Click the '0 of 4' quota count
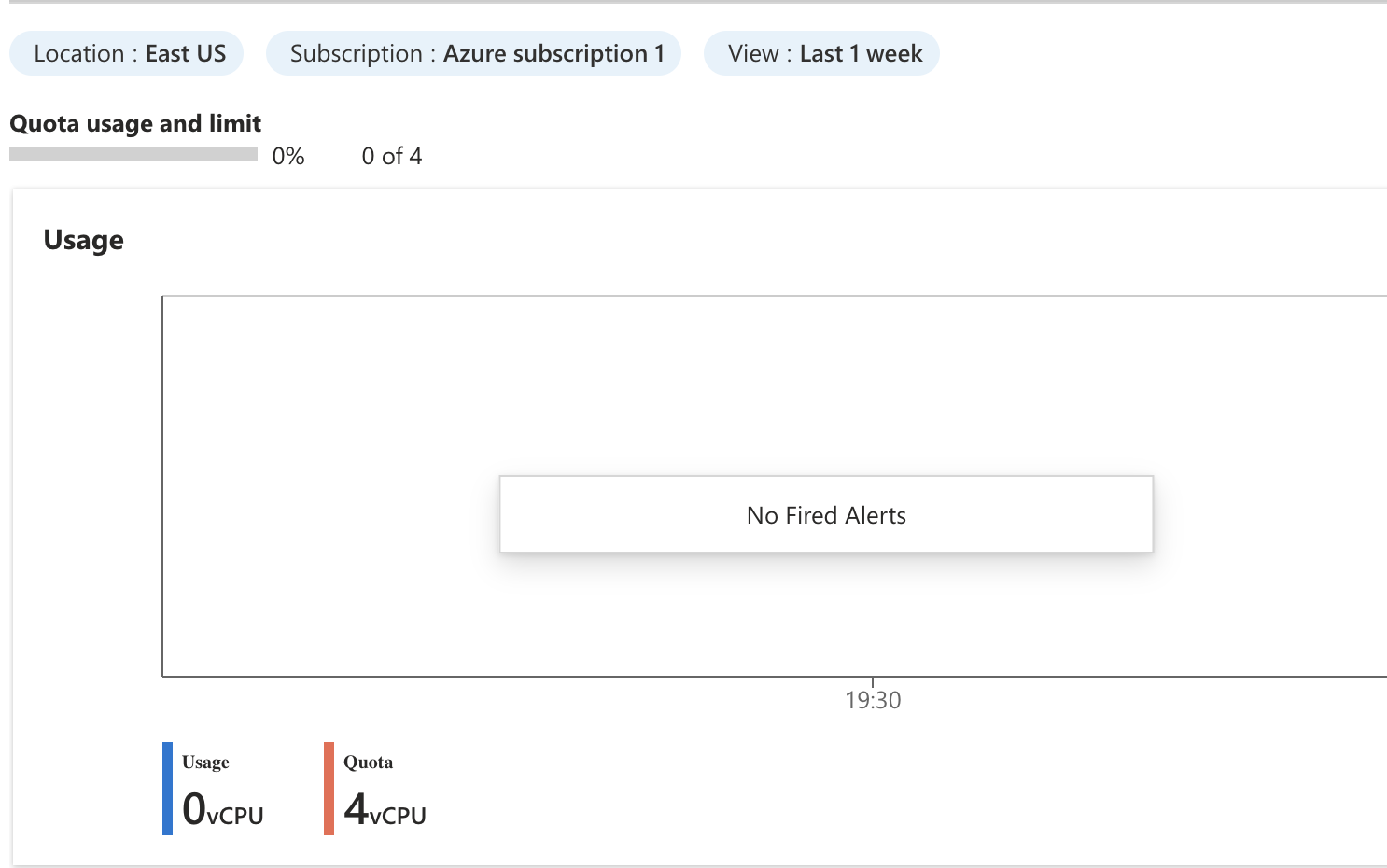 click(392, 157)
